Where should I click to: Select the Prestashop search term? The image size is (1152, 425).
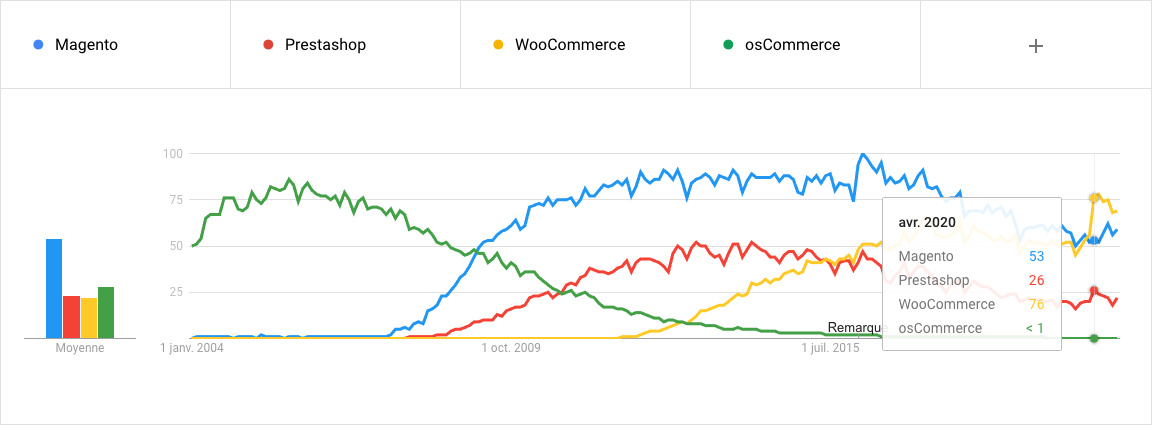(325, 45)
